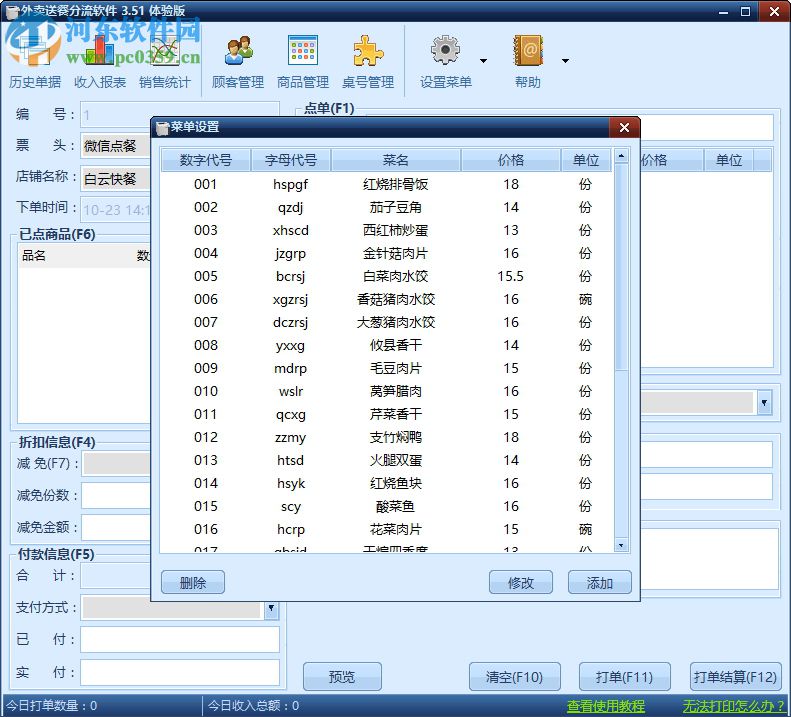Select the 红烧排骨饭 row in list
Image resolution: width=791 pixels, height=717 pixels.
pos(395,184)
